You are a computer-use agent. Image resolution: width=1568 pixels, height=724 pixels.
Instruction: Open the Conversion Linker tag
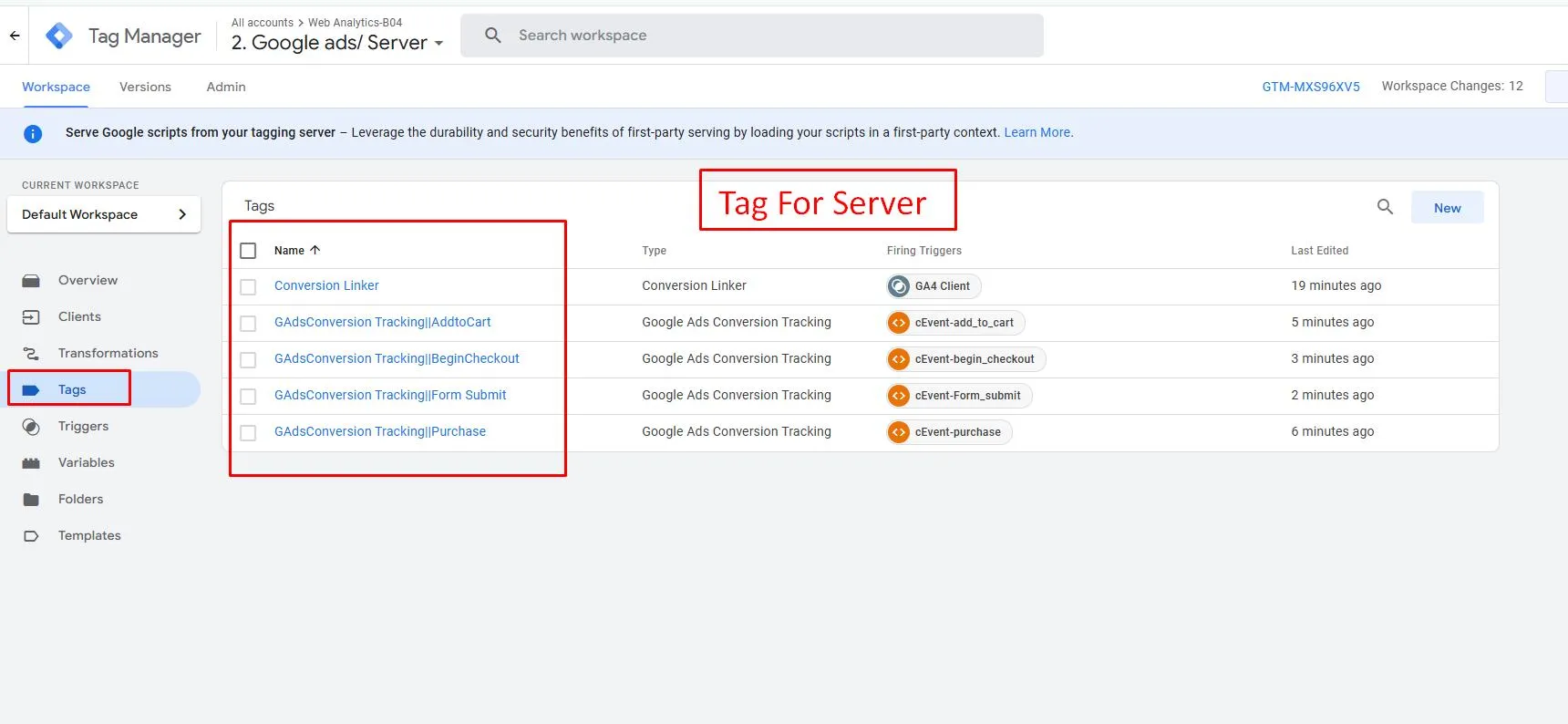326,285
